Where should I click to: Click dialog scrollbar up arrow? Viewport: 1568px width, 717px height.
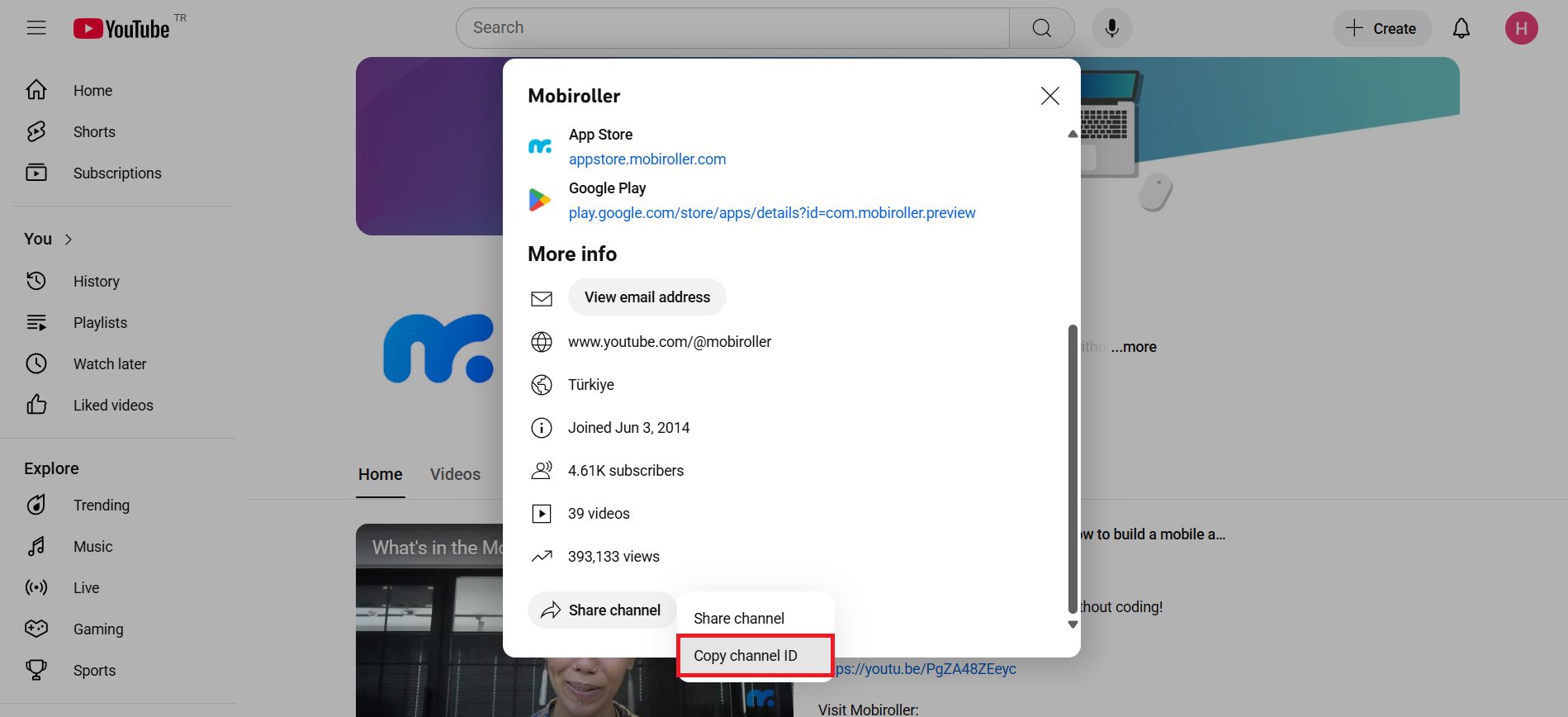click(x=1073, y=134)
